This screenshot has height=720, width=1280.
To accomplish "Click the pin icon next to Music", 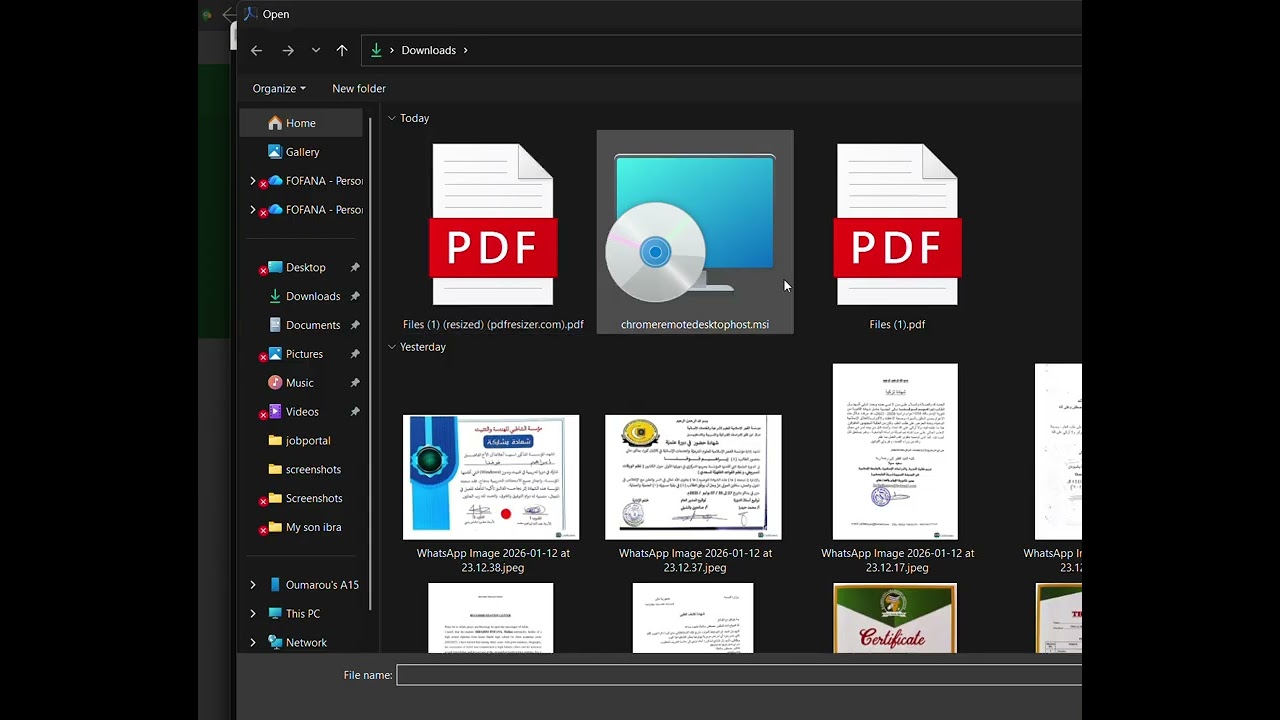I will (x=354, y=383).
